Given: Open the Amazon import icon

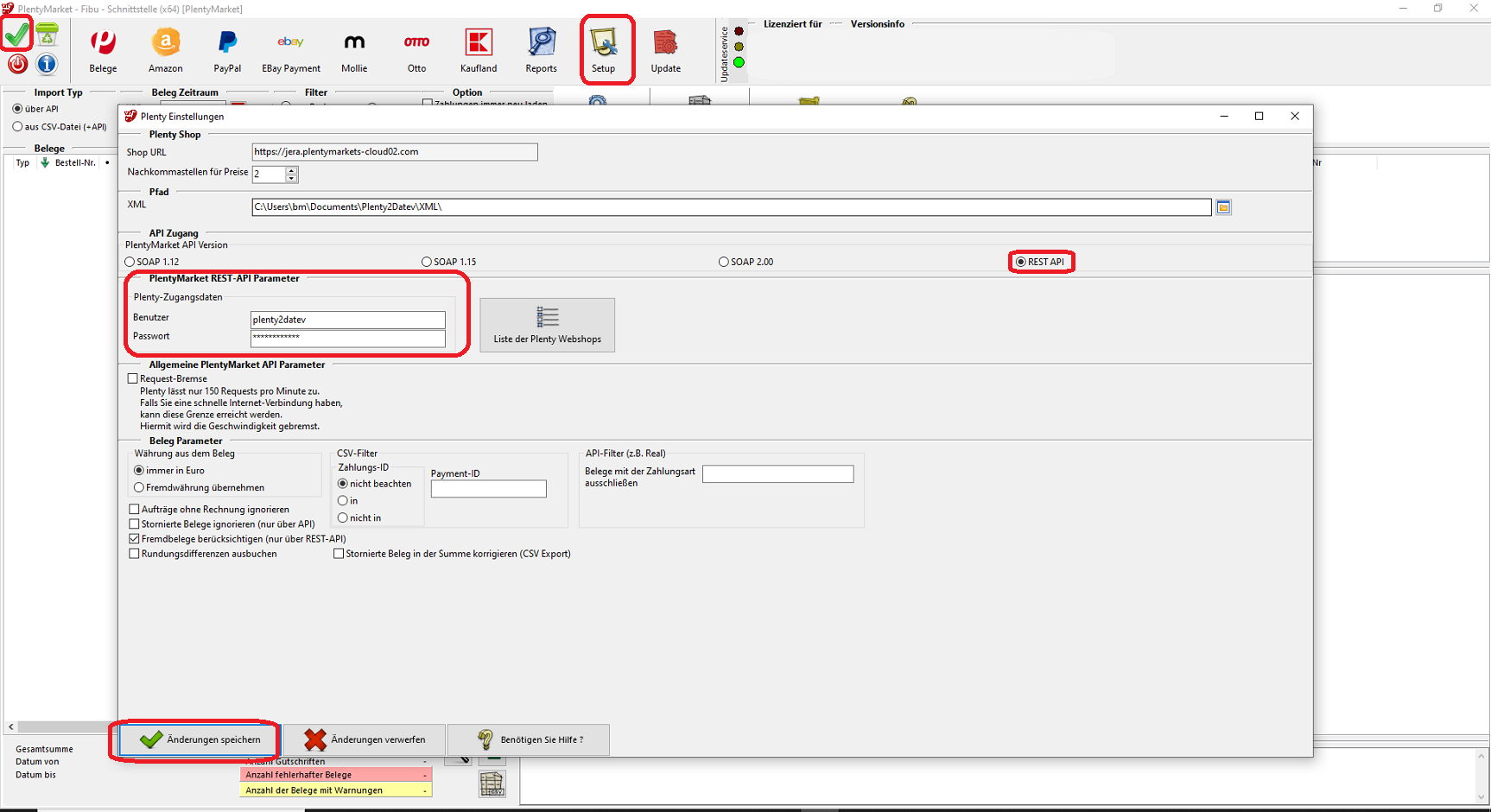Looking at the screenshot, I should 165,50.
